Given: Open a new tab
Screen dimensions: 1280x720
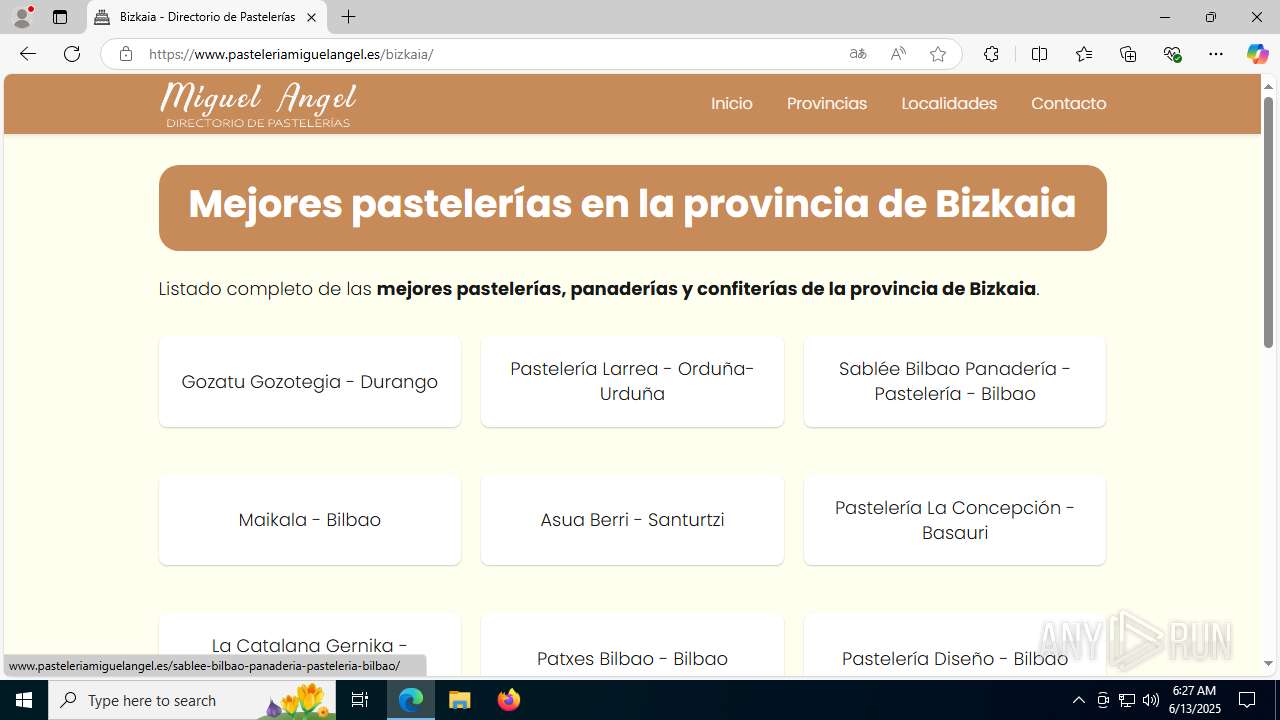Looking at the screenshot, I should click(x=348, y=17).
